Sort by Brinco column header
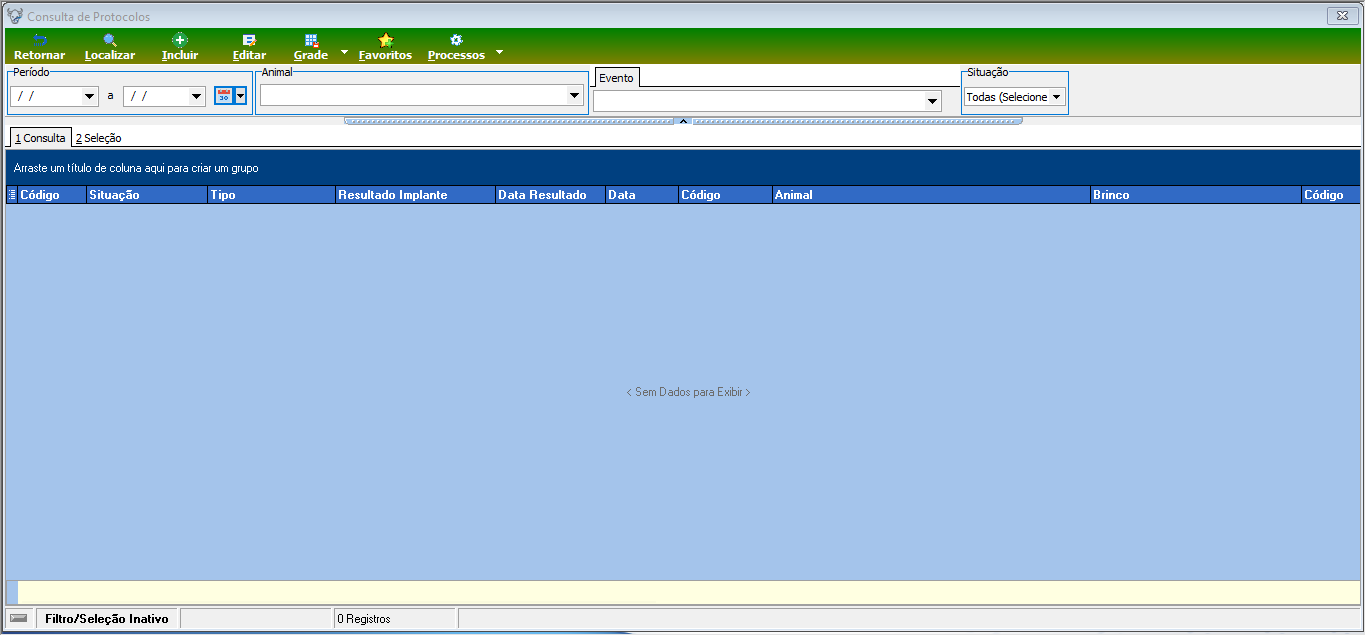1366x636 pixels. (1196, 195)
